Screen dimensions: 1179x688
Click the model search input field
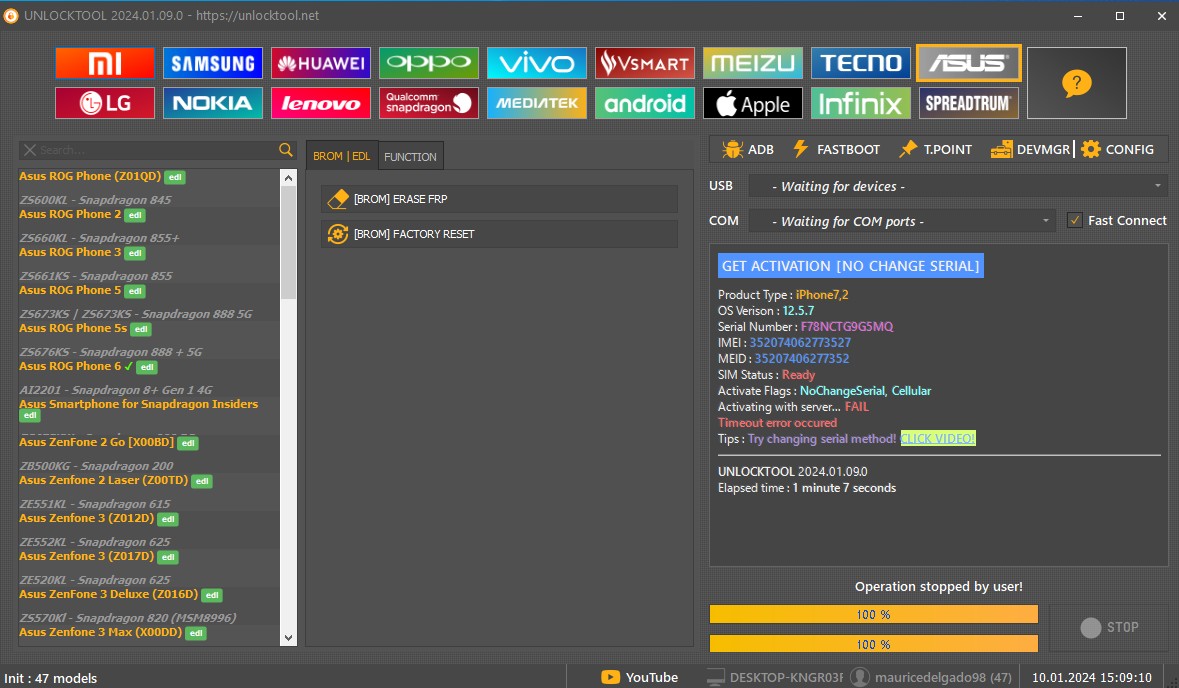156,150
